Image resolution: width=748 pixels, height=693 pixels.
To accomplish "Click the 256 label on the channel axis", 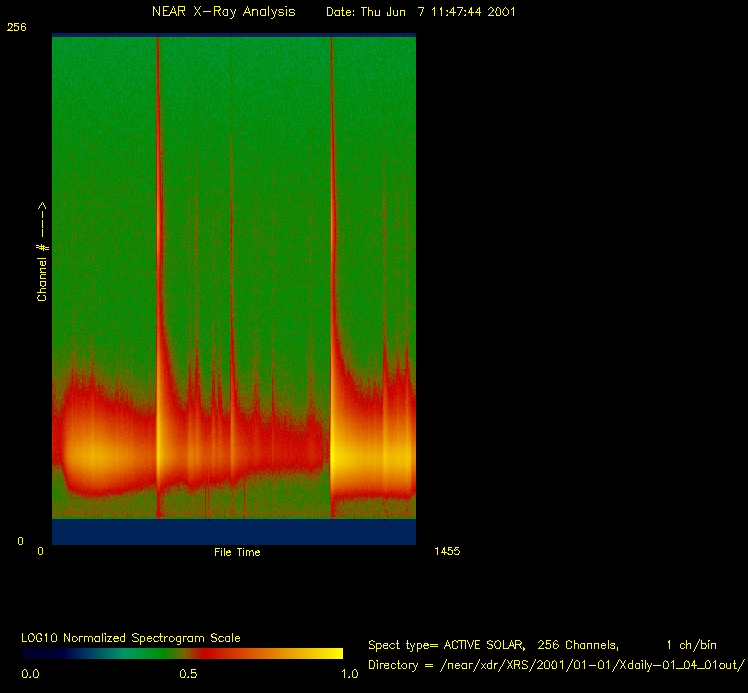I will pos(16,28).
